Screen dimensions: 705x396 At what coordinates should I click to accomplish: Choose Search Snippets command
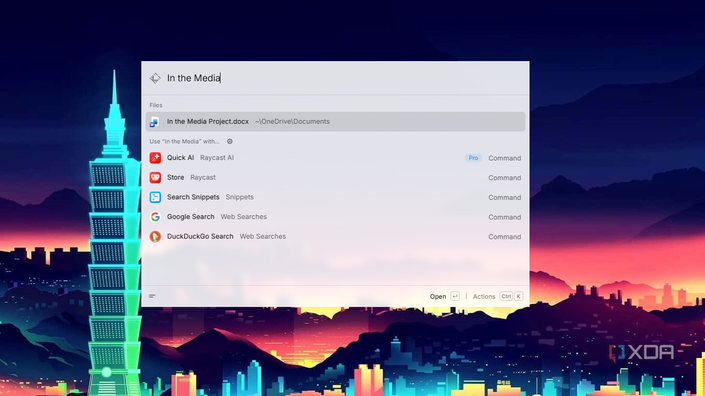[x=335, y=197]
